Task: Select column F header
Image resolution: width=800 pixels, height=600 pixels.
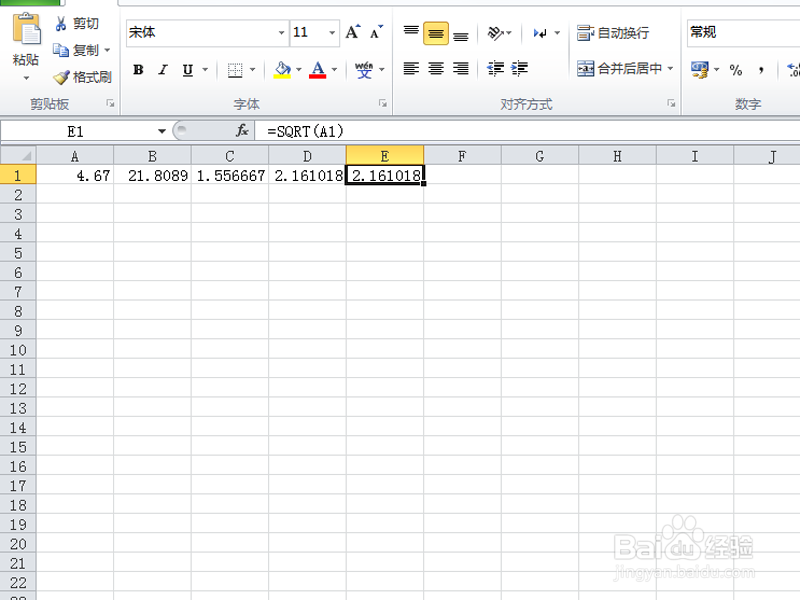Action: pos(462,156)
